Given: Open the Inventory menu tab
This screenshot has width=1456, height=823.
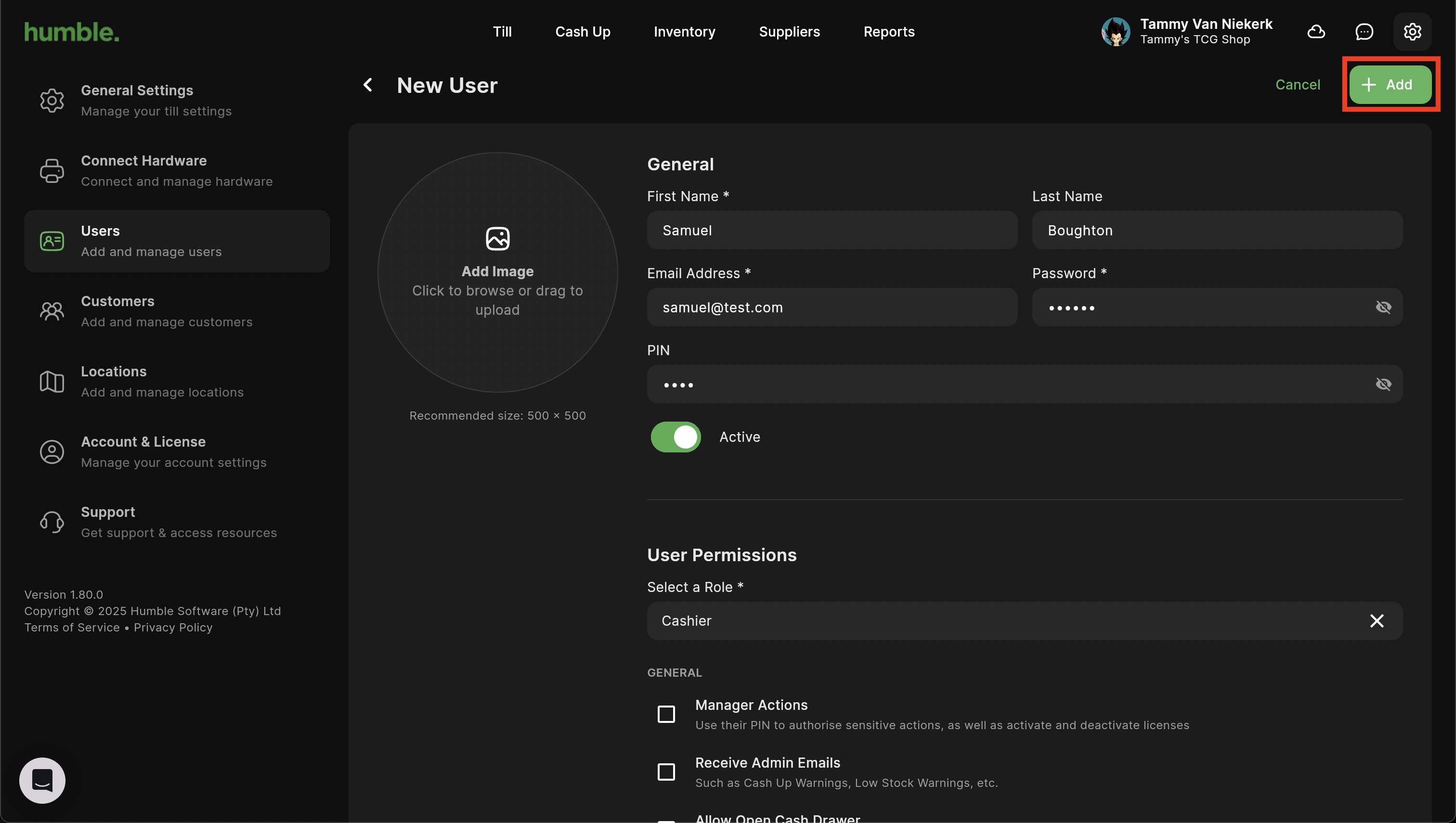Looking at the screenshot, I should click(684, 32).
